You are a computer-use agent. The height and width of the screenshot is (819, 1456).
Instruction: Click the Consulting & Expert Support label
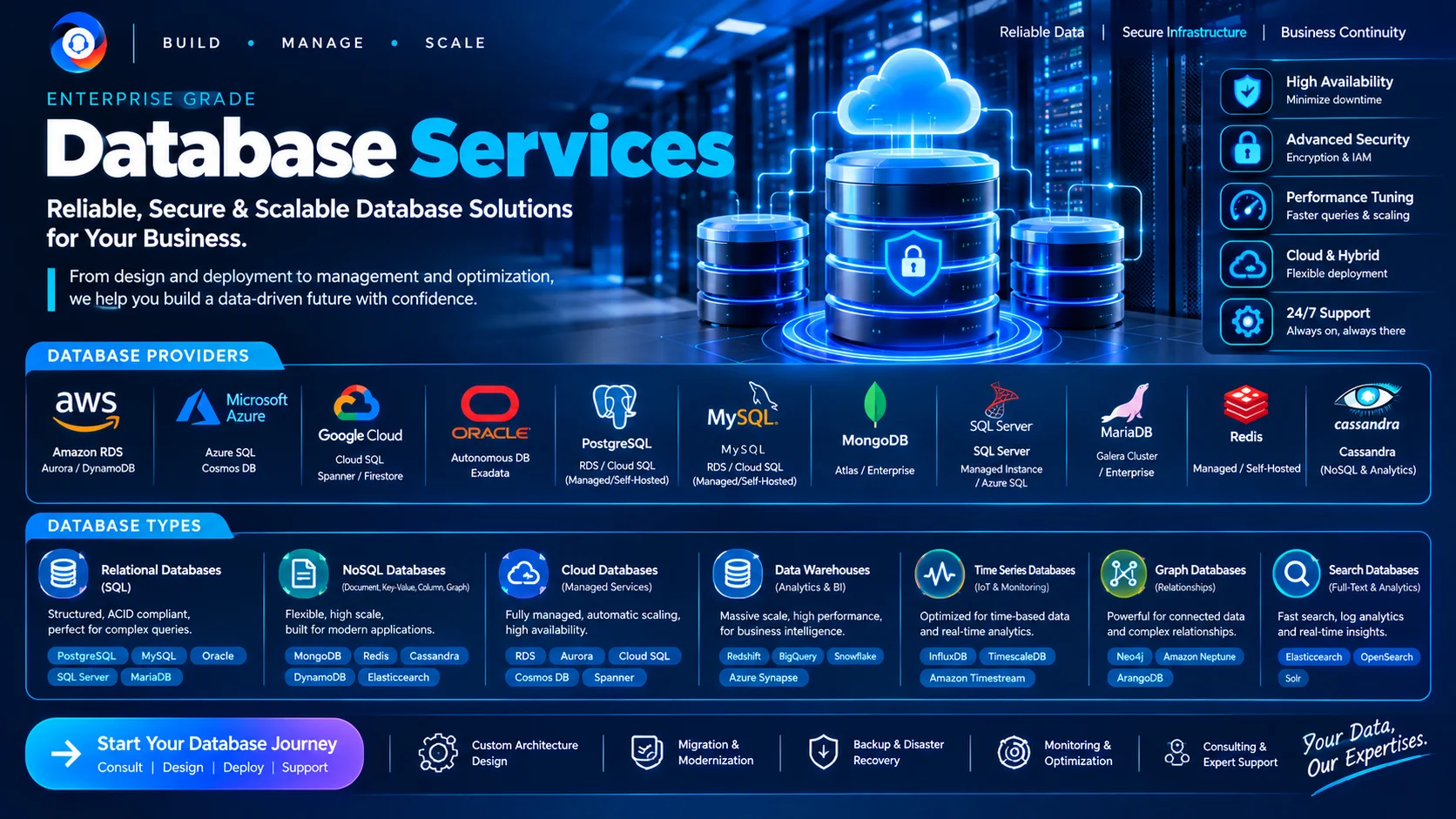1240,755
